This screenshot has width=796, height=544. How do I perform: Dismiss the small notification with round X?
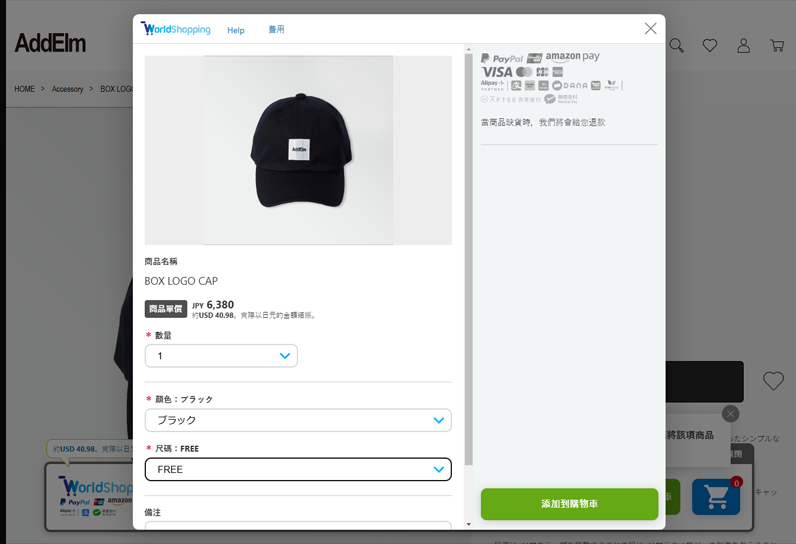[731, 414]
